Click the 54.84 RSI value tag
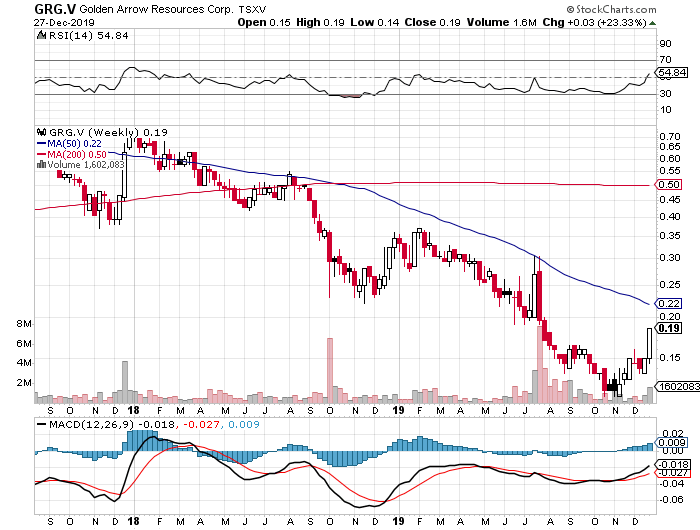 pyautogui.click(x=673, y=72)
